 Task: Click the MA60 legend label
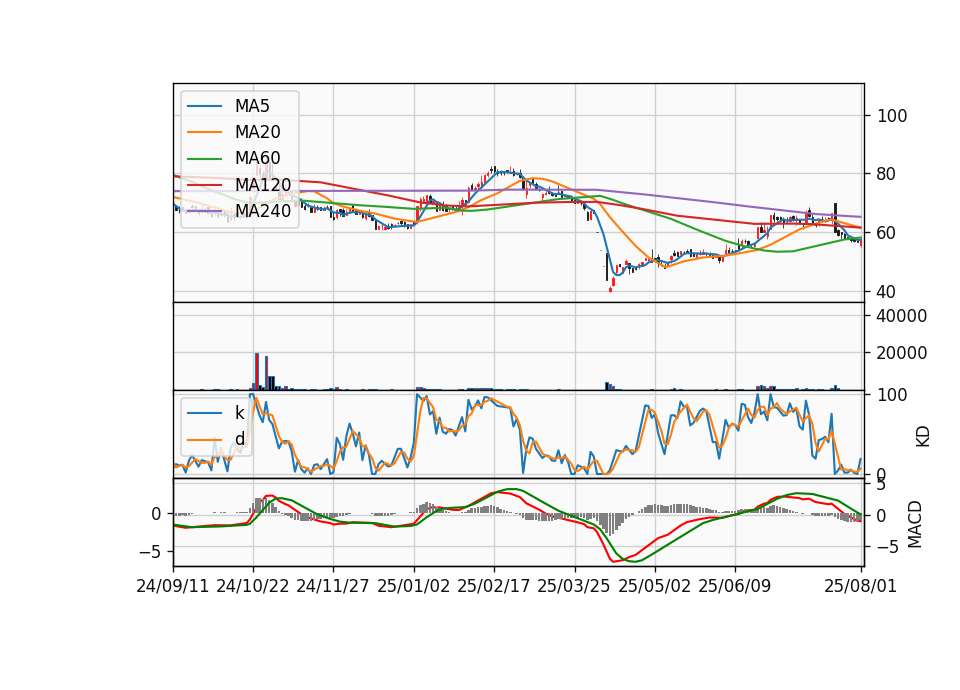pos(257,159)
